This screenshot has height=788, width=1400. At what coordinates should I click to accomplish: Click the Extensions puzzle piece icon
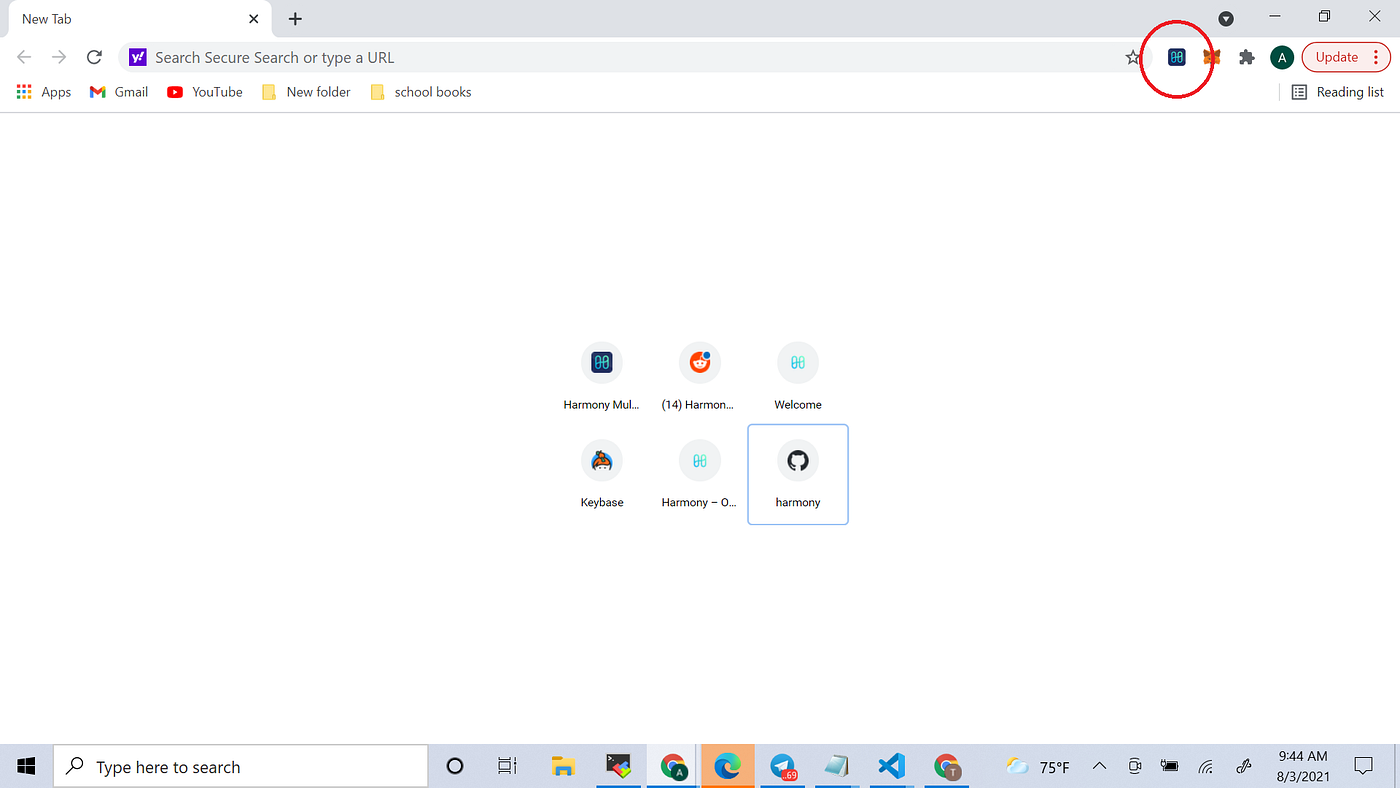(x=1246, y=57)
